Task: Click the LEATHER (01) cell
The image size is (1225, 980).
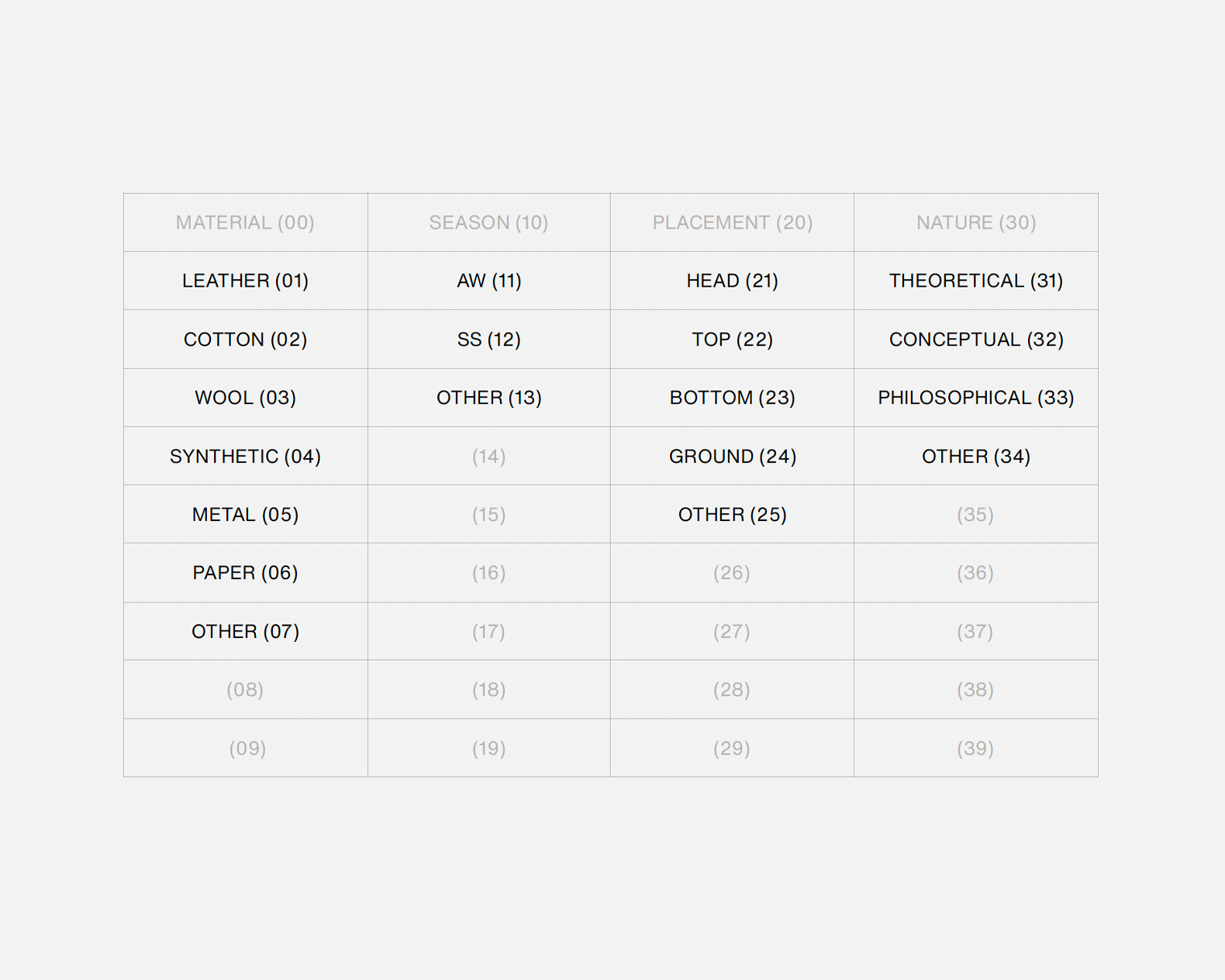Action: tap(245, 281)
